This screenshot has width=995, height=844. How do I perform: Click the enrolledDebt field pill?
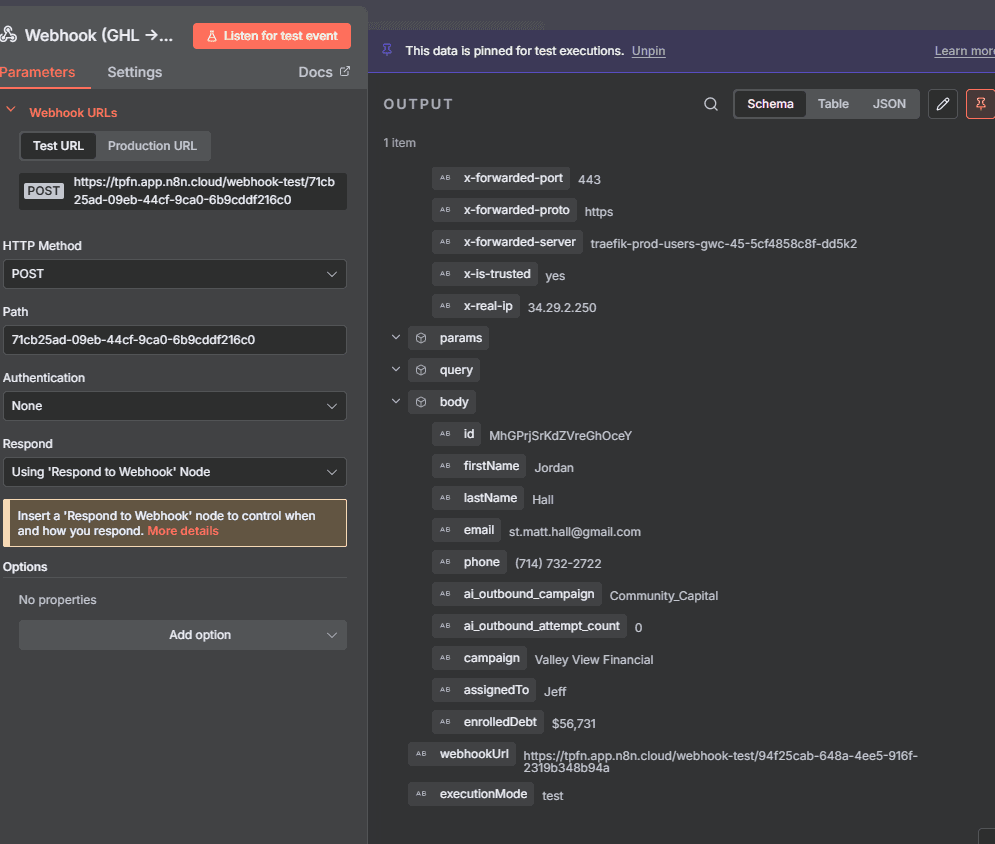point(488,722)
